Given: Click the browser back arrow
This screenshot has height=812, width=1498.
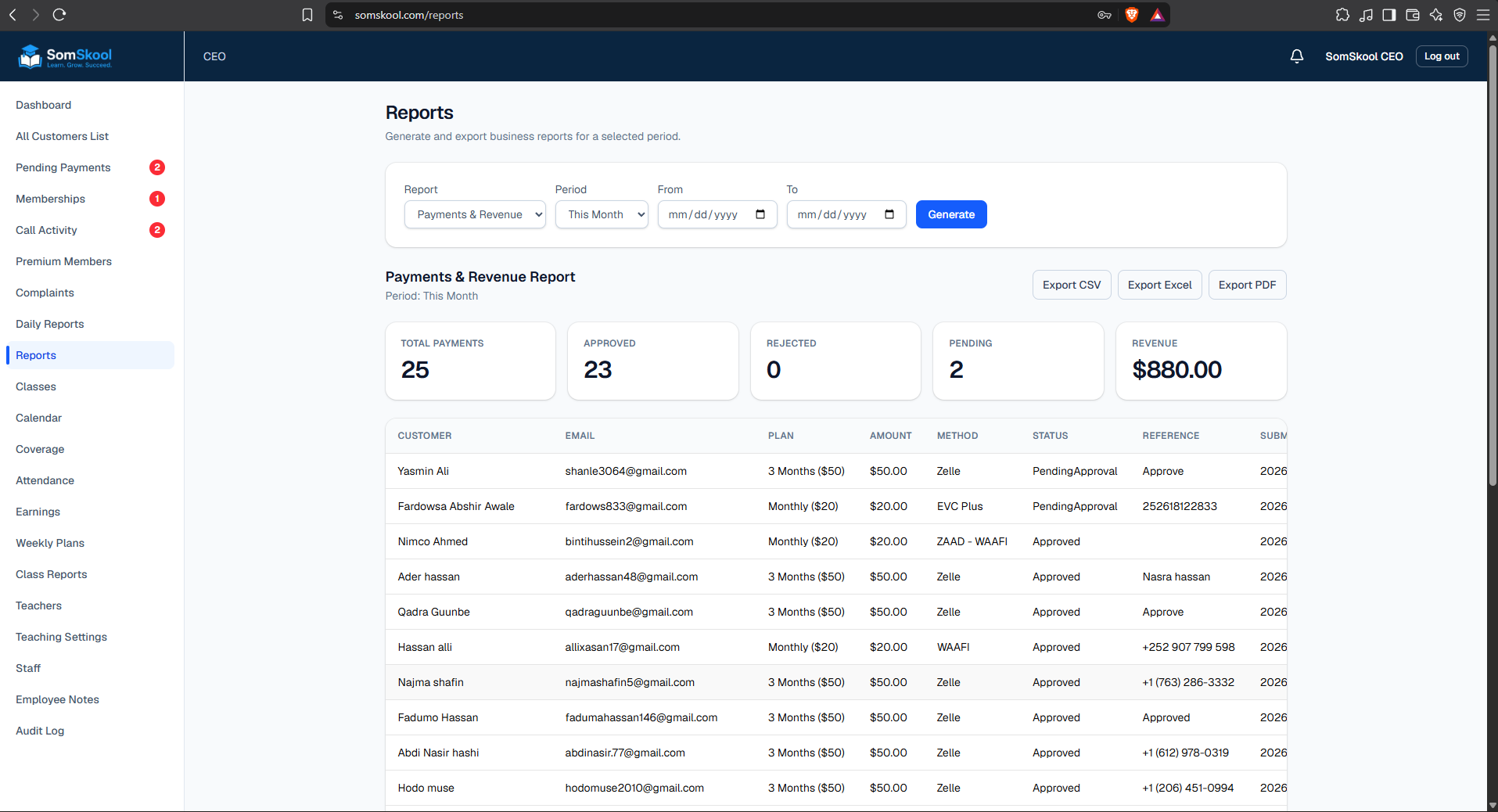Looking at the screenshot, I should [13, 15].
